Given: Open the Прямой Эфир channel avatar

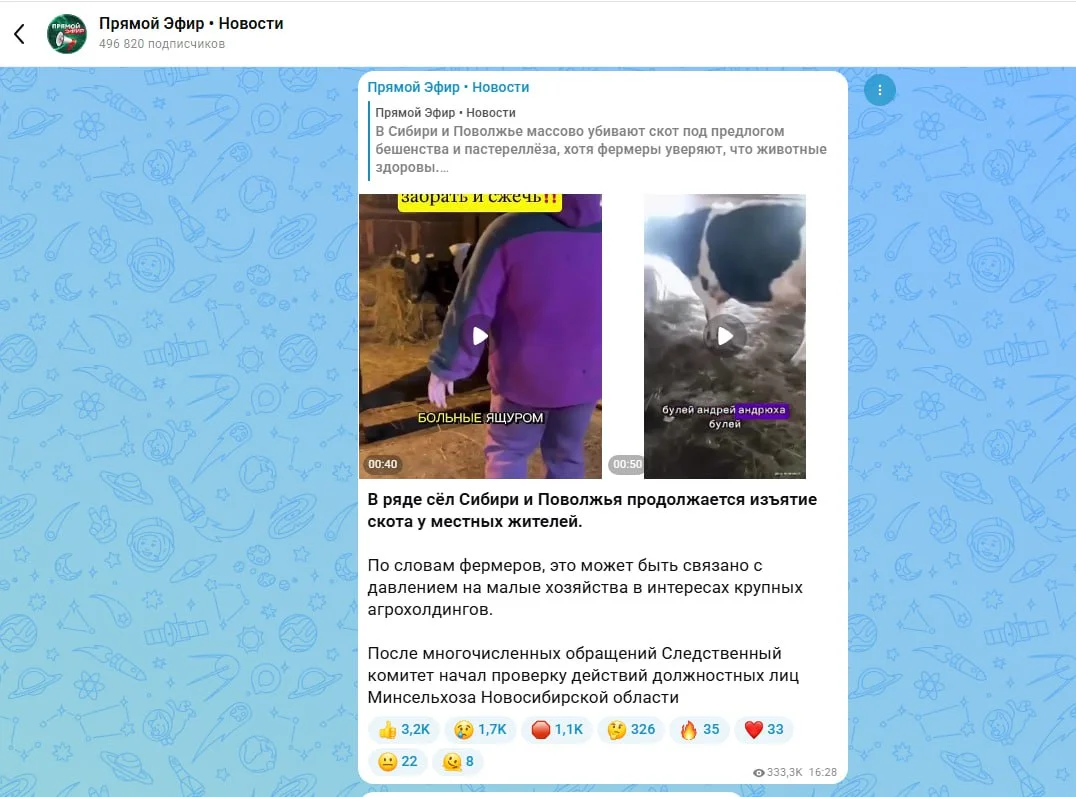Looking at the screenshot, I should coord(67,33).
